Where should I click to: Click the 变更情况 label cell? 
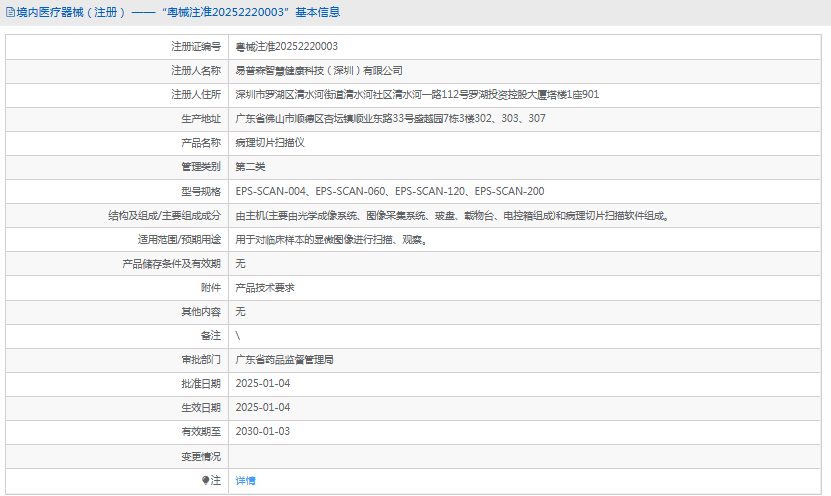coord(117,456)
